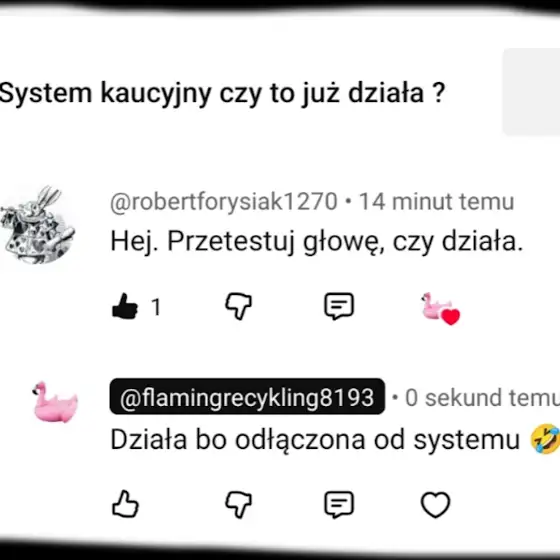Screen dimensions: 560x560
Task: Remove the like from robertforysiak1270's comment
Action: coord(125,306)
